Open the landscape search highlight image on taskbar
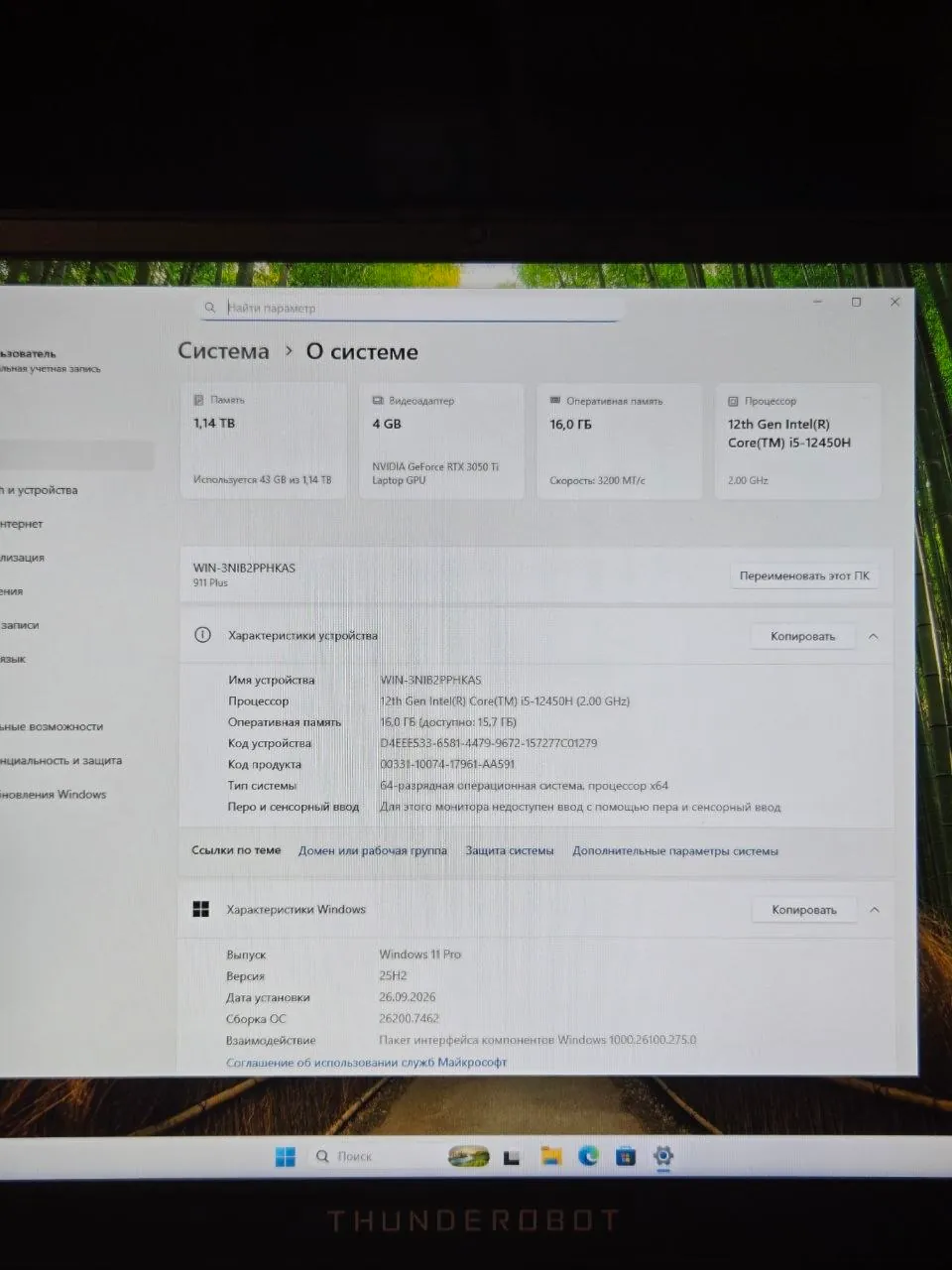 click(x=469, y=1157)
